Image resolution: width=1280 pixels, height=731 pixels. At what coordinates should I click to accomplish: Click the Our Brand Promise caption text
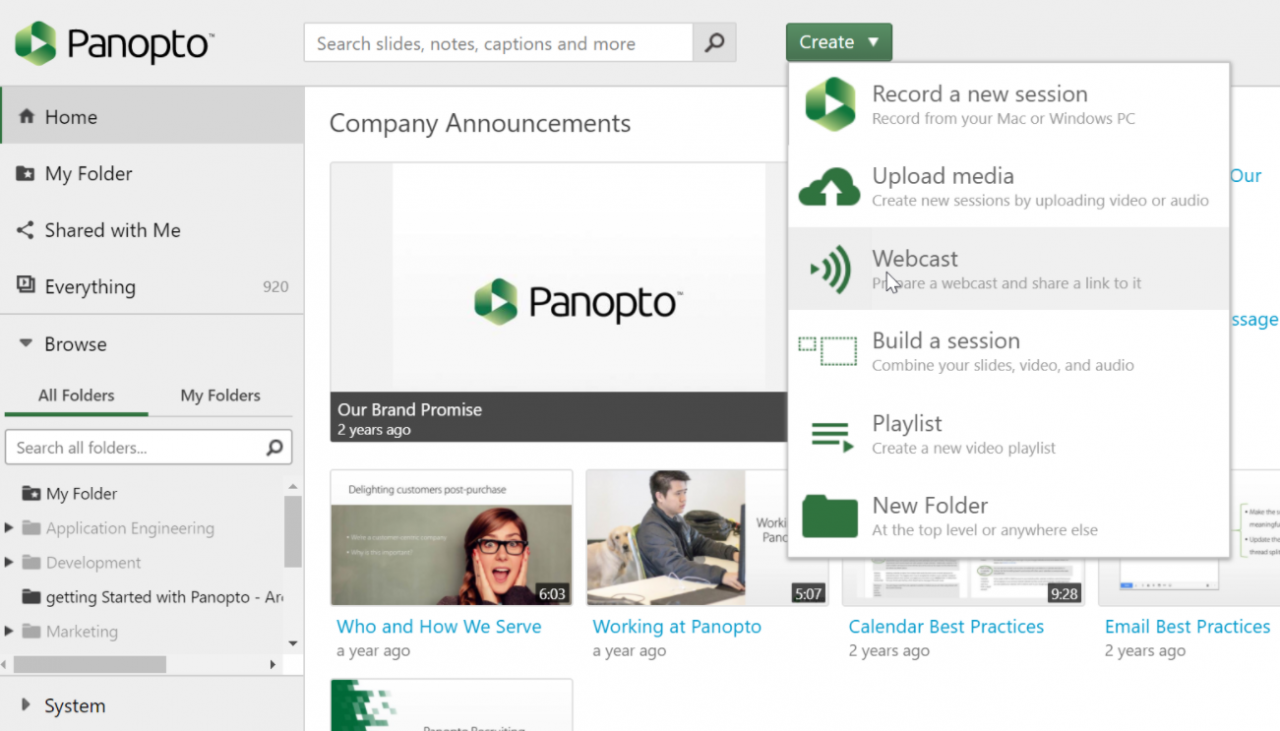click(x=410, y=409)
